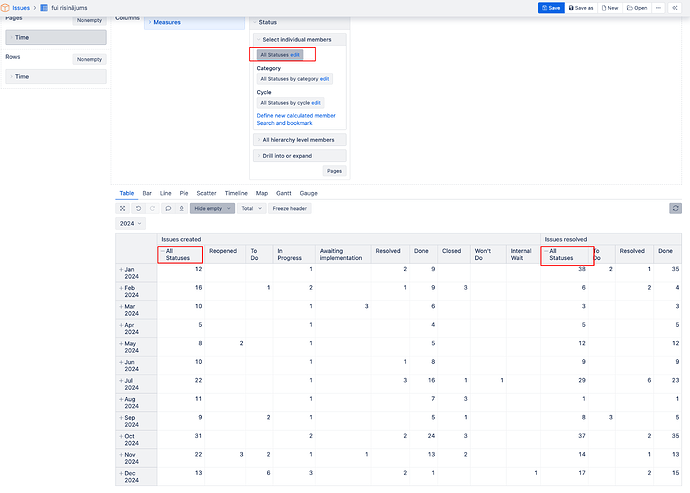Click the refresh icon right of table toolbar
This screenshot has height=493, width=690.
(675, 208)
